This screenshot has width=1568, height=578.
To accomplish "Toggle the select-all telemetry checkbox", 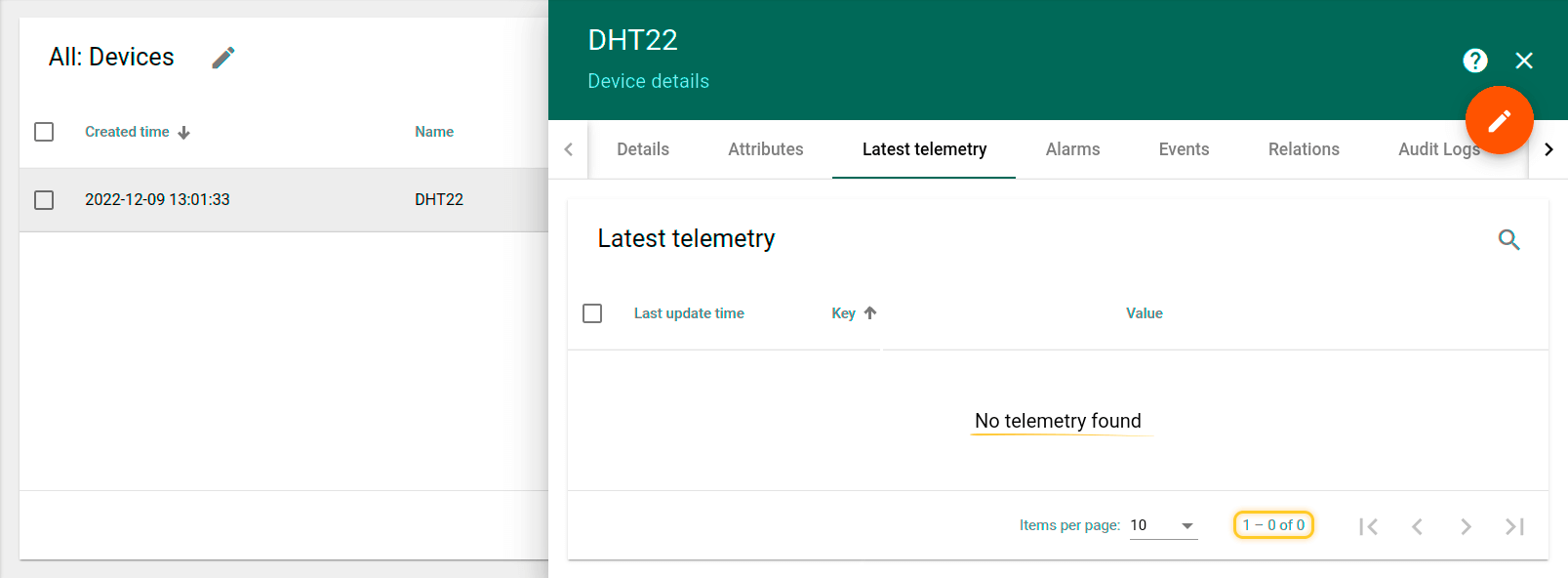I will pyautogui.click(x=592, y=313).
